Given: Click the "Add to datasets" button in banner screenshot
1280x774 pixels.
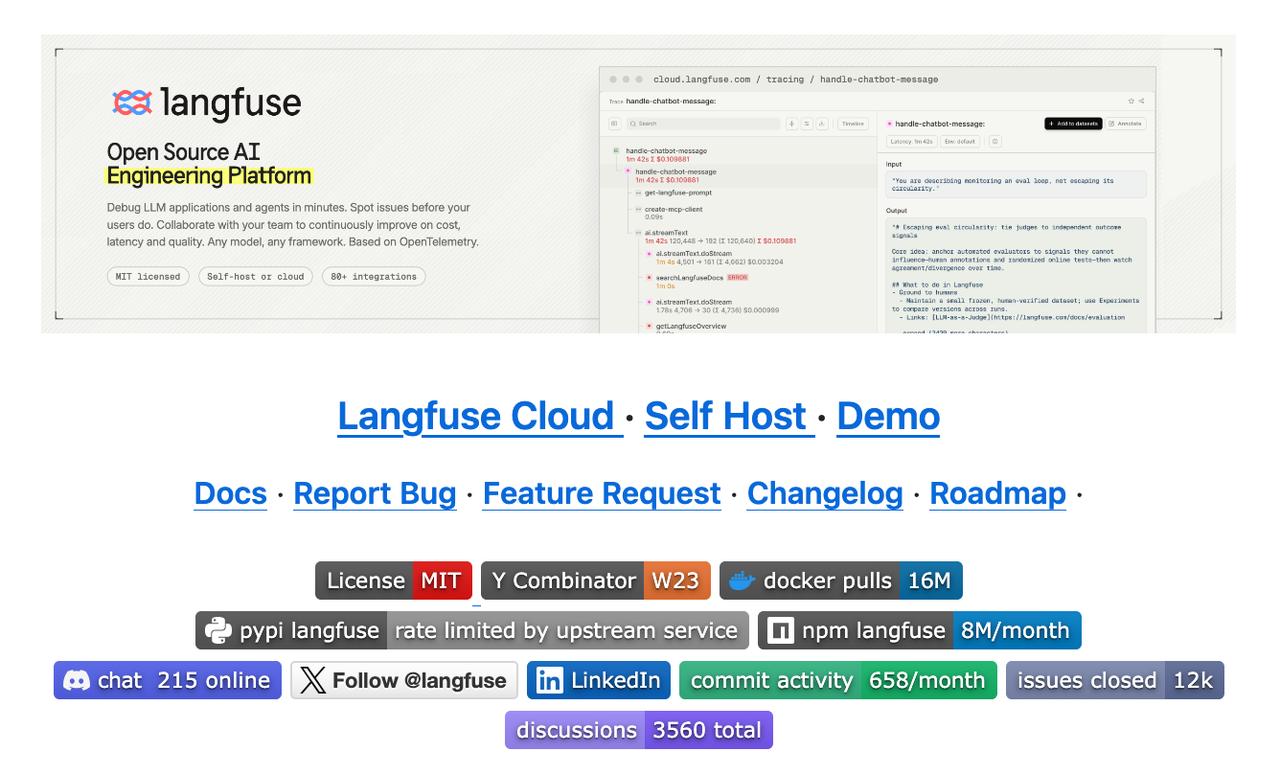Looking at the screenshot, I should pos(1073,124).
